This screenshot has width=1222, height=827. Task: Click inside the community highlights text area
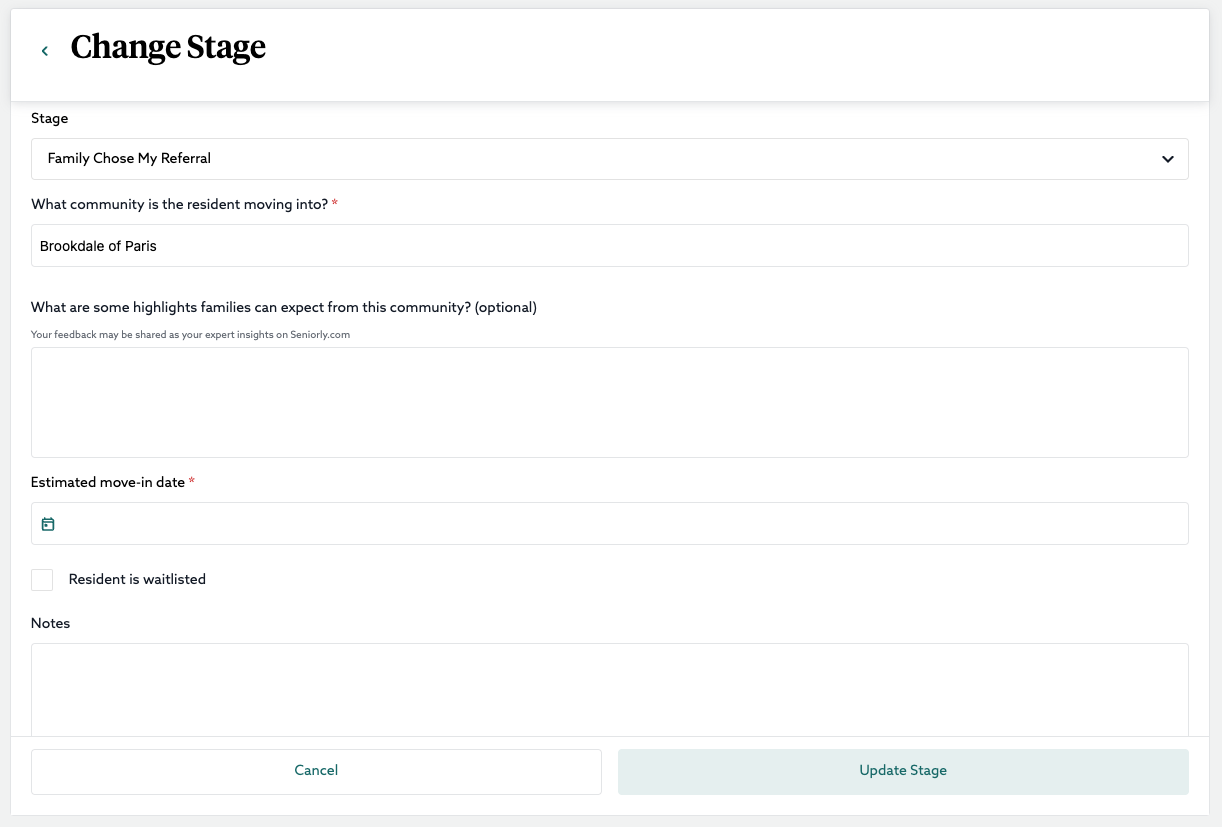[609, 402]
